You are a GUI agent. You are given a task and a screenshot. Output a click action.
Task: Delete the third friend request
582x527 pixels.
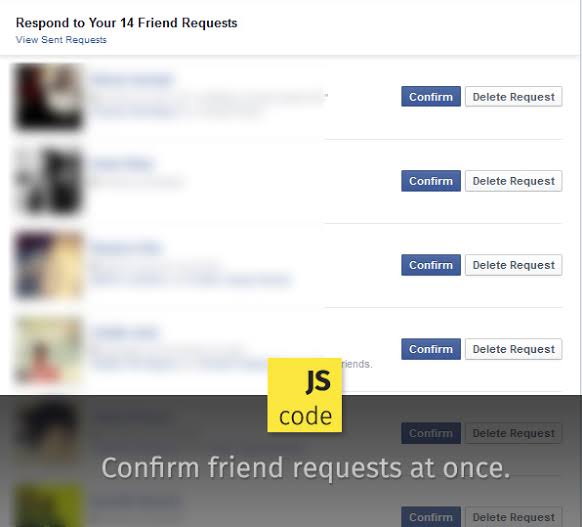coord(514,265)
